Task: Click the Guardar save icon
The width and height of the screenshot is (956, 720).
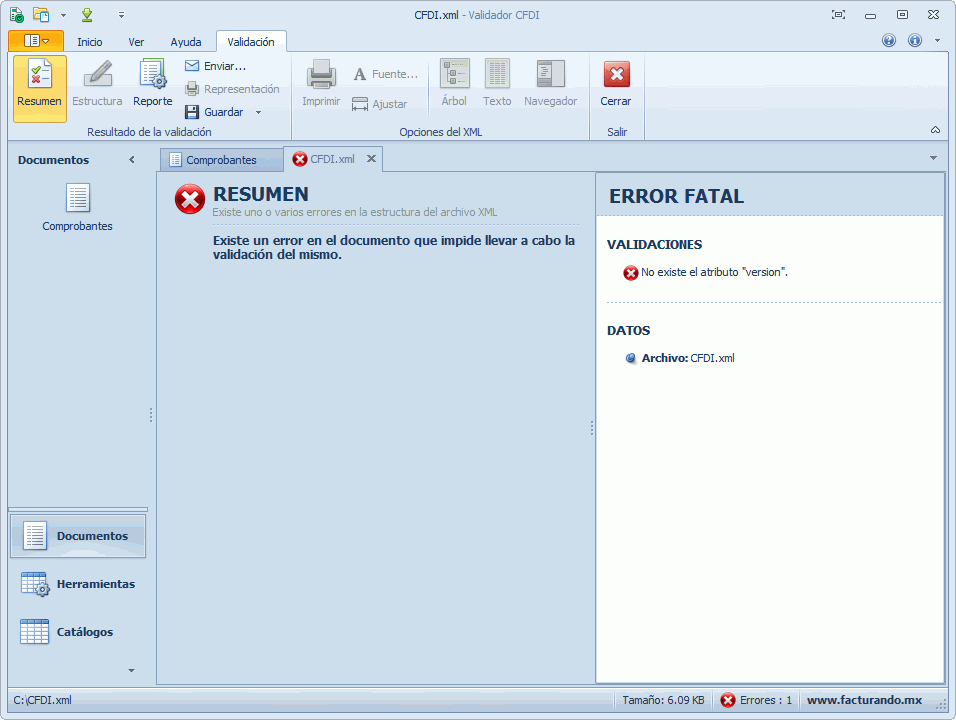Action: point(192,112)
